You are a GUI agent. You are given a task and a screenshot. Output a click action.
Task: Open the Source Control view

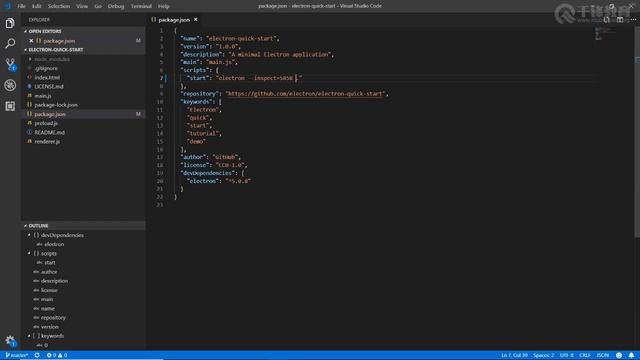point(10,64)
